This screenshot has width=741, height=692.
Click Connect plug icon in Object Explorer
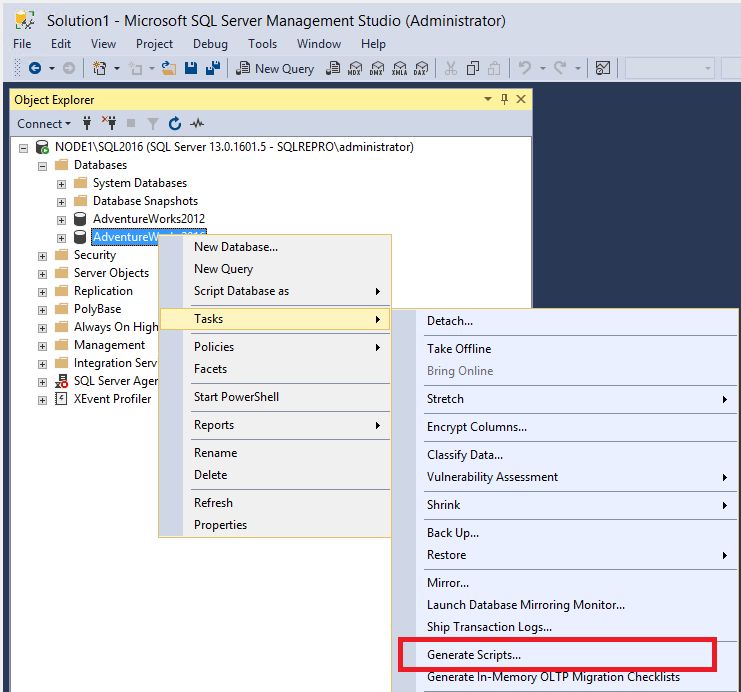click(87, 123)
